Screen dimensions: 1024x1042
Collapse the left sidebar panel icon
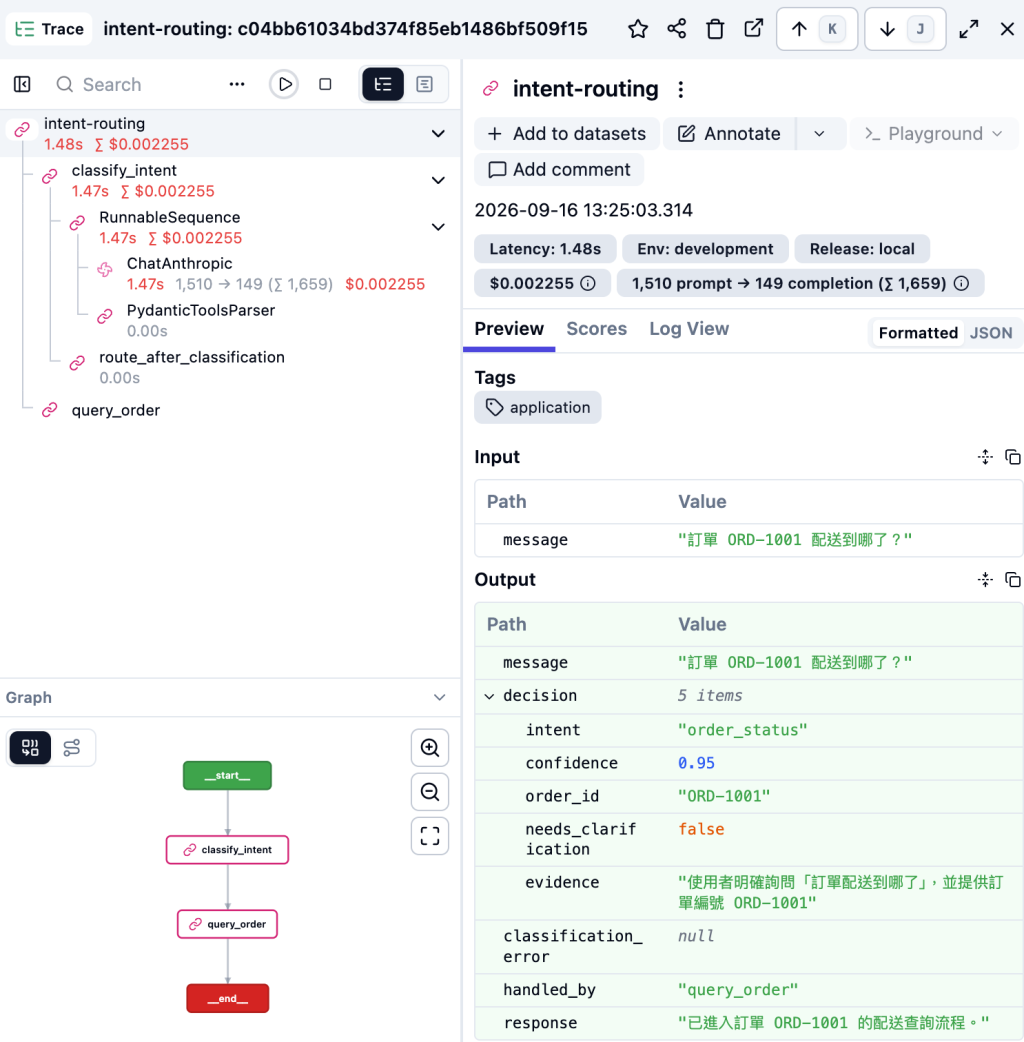(x=22, y=84)
